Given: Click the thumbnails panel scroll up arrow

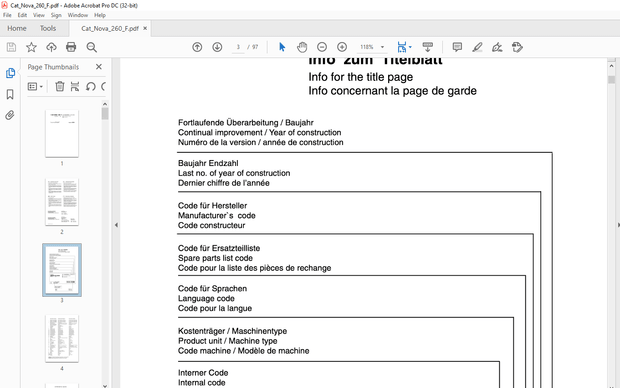Looking at the screenshot, I should [x=105, y=104].
